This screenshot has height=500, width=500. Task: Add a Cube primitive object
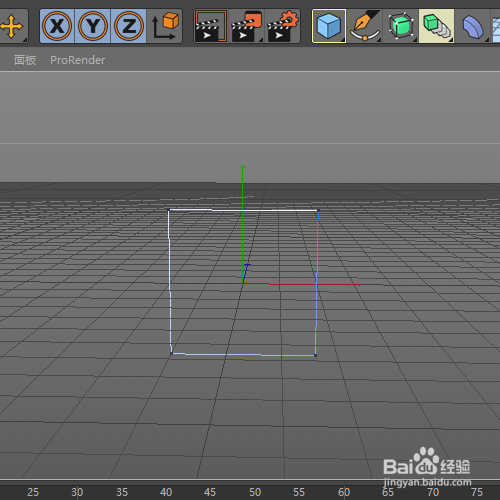329,26
